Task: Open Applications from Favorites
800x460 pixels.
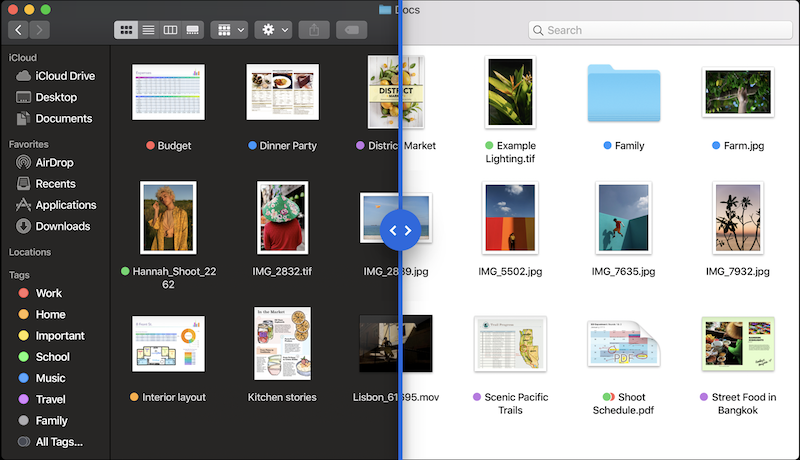Action: pos(65,205)
